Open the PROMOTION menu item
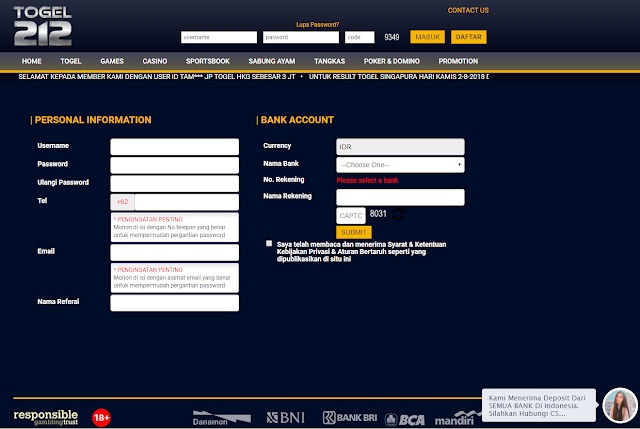The width and height of the screenshot is (640, 429). (x=458, y=61)
